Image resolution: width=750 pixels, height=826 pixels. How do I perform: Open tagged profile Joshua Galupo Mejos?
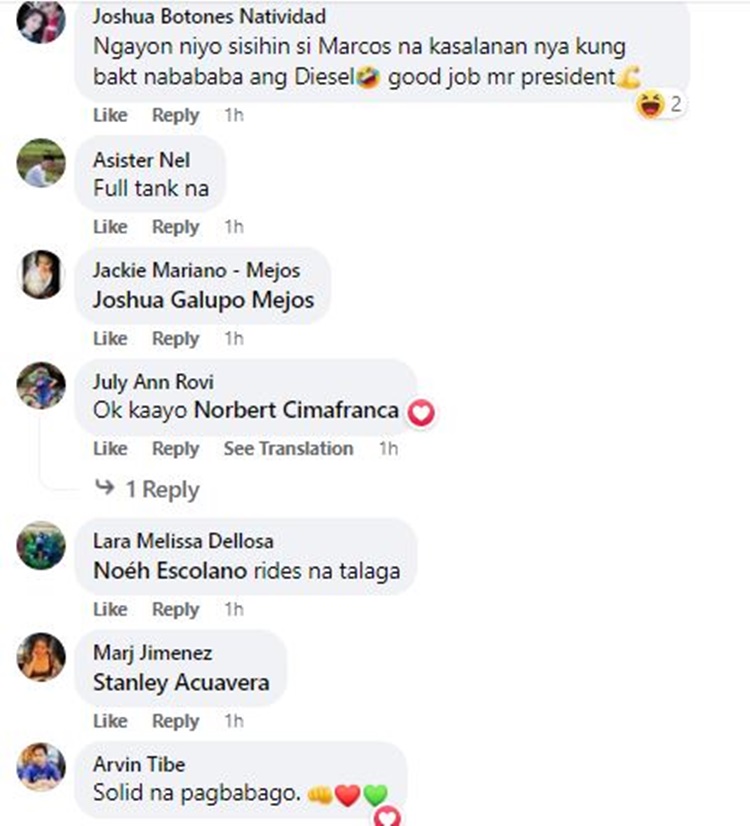click(203, 300)
